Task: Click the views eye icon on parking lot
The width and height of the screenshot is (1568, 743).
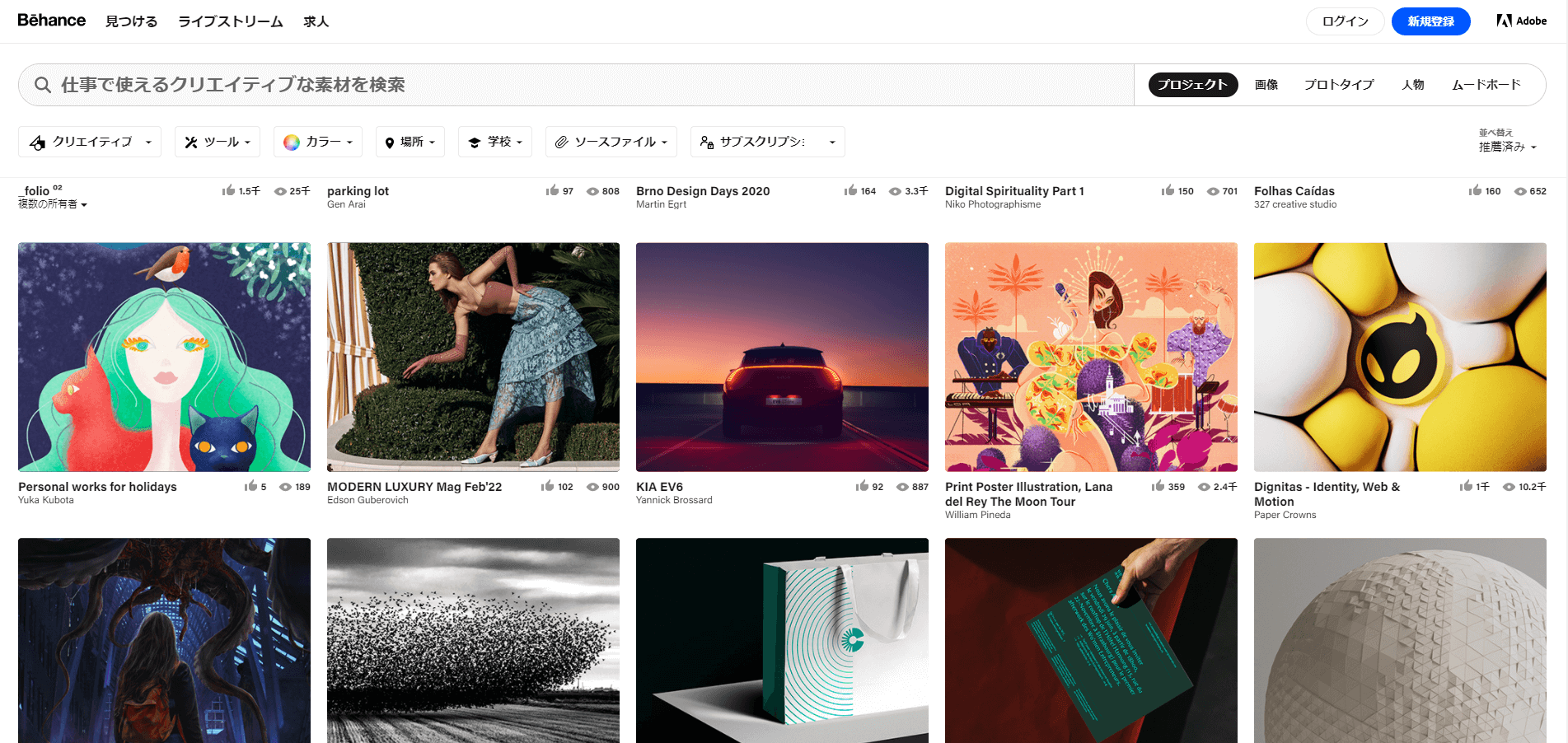Action: 592,191
